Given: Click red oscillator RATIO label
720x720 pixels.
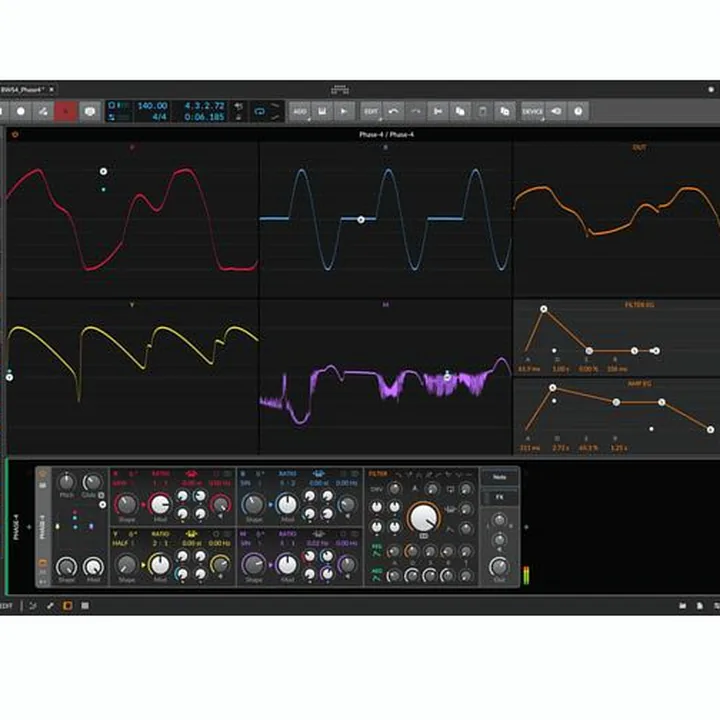Looking at the screenshot, I should [x=161, y=474].
